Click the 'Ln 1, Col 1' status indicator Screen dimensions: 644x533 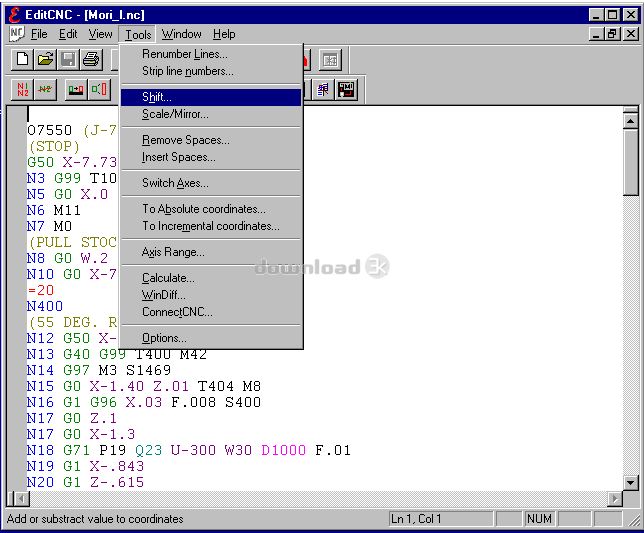click(441, 519)
